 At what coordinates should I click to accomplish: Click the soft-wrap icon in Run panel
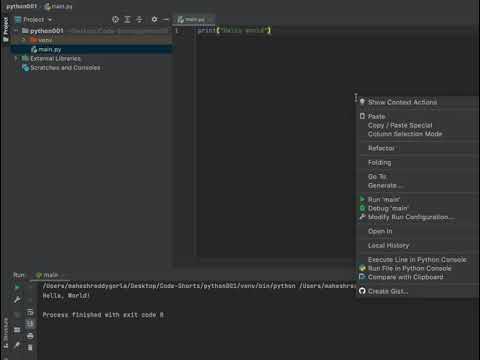pyautogui.click(x=30, y=312)
